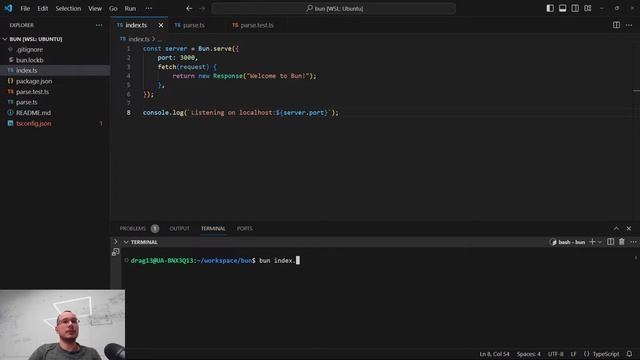The width and height of the screenshot is (640, 360).
Task: Toggle the bottom panel layout icon
Action: point(562,8)
